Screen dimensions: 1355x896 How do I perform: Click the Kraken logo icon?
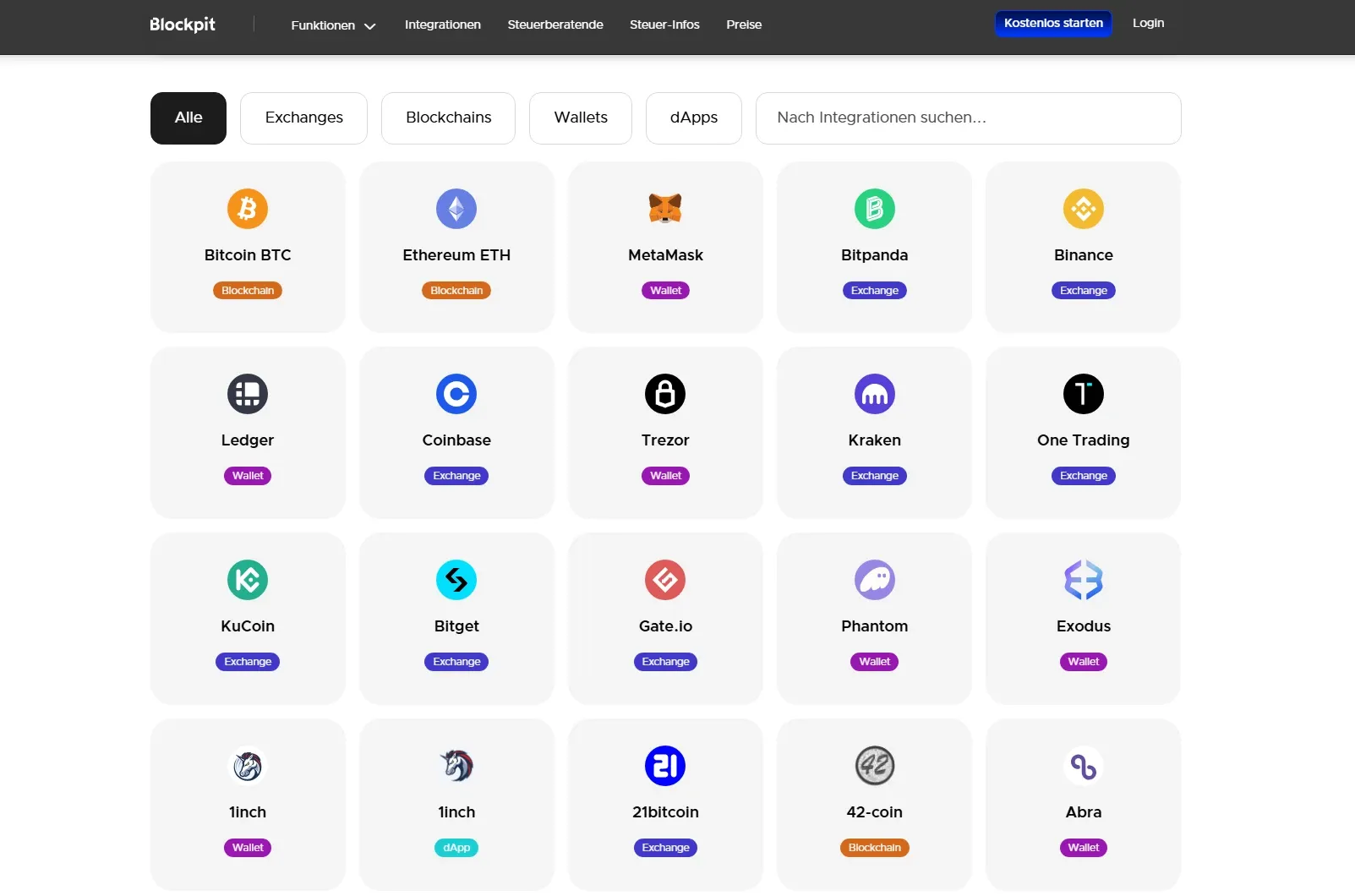pos(875,394)
